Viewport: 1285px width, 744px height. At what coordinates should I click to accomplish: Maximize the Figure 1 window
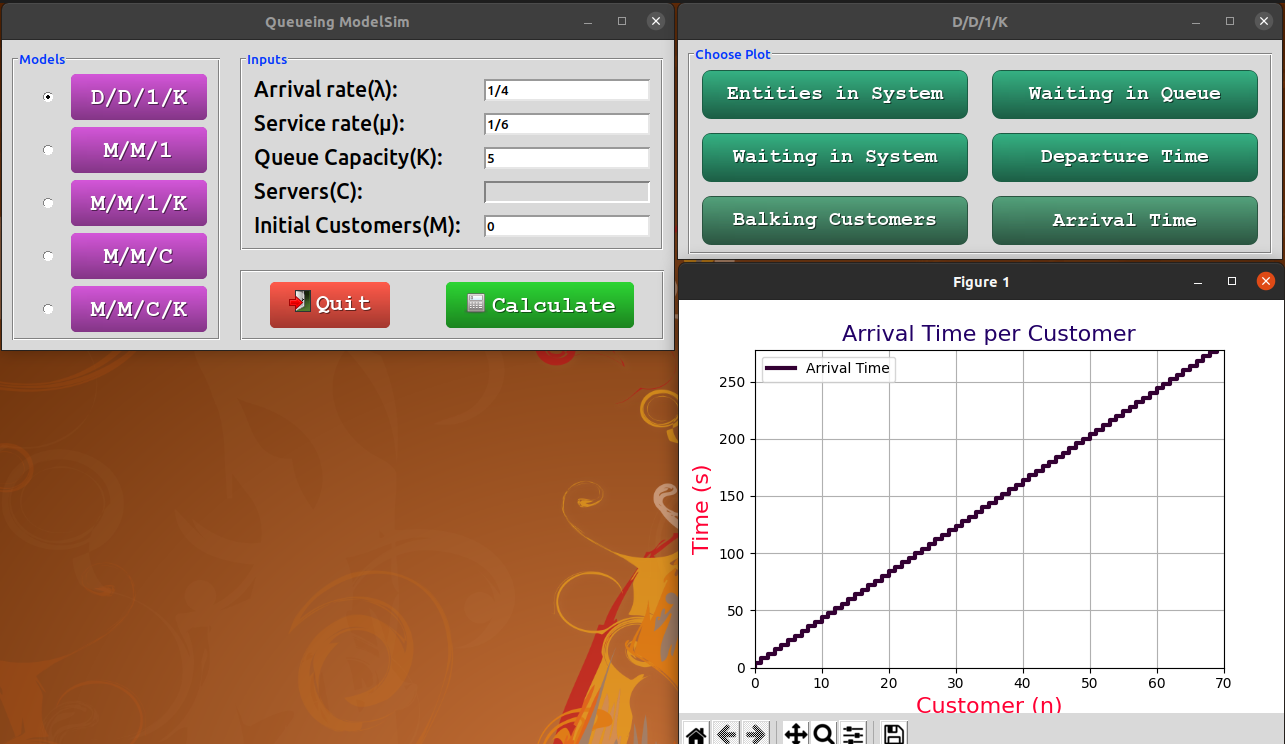click(1232, 282)
